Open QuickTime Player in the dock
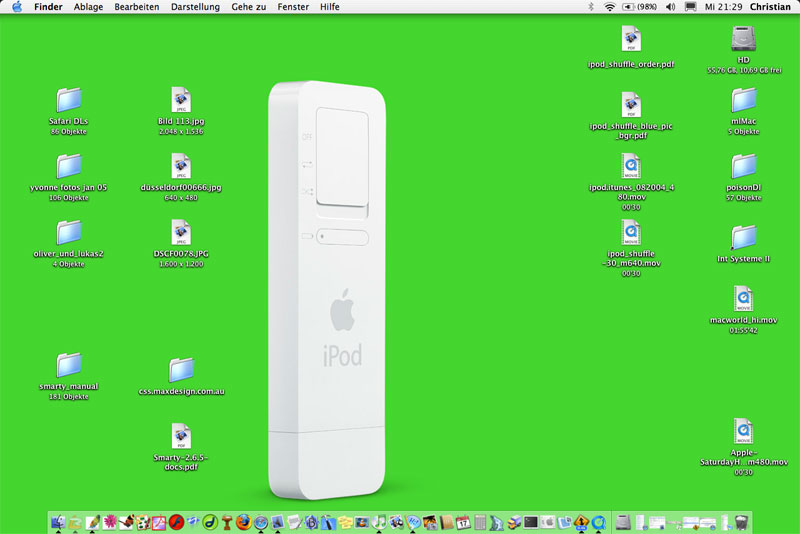Screen dimensions: 800x534 [x=599, y=522]
